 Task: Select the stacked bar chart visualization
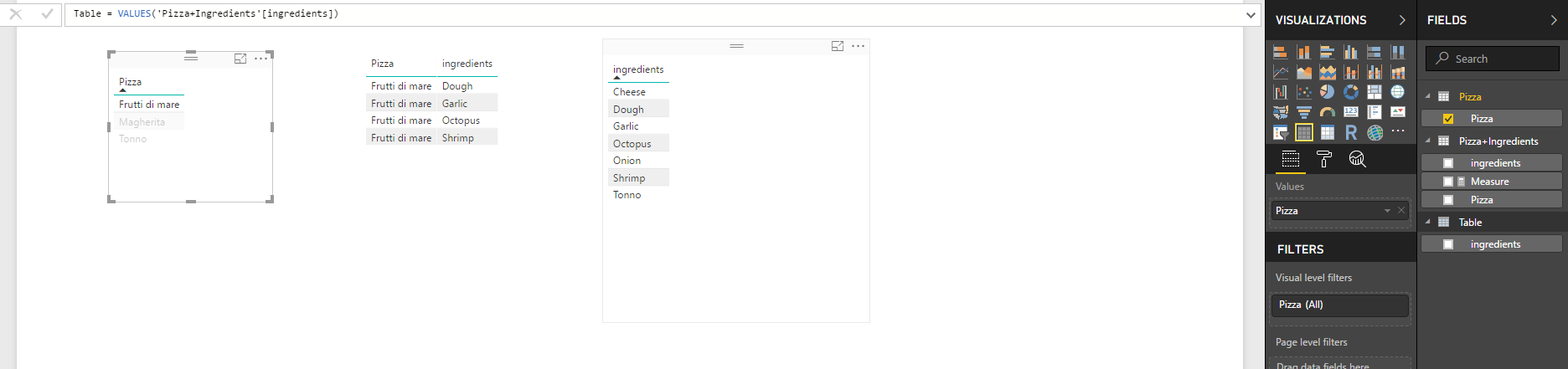(x=1281, y=52)
